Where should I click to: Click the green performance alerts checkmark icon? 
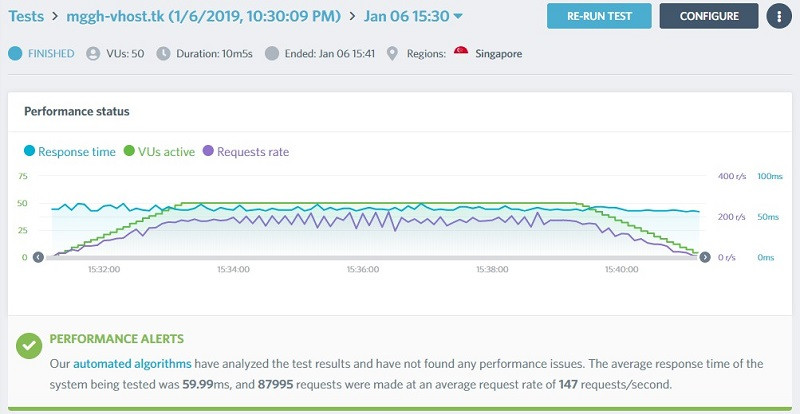pos(29,346)
